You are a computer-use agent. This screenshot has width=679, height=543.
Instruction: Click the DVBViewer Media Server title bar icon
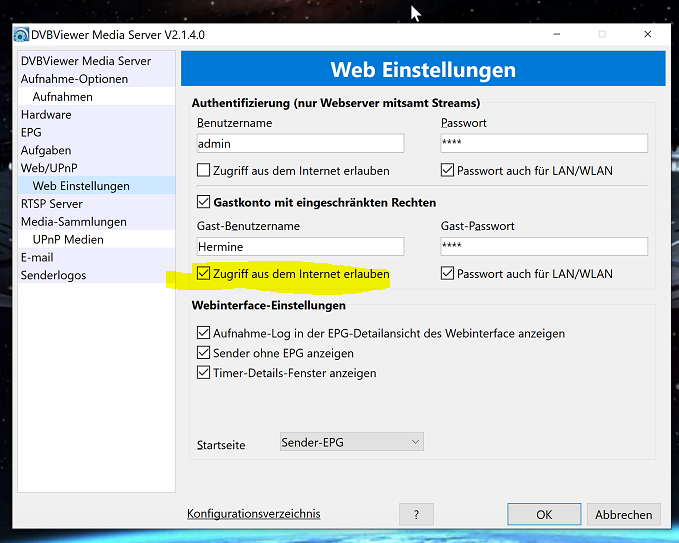pos(21,35)
